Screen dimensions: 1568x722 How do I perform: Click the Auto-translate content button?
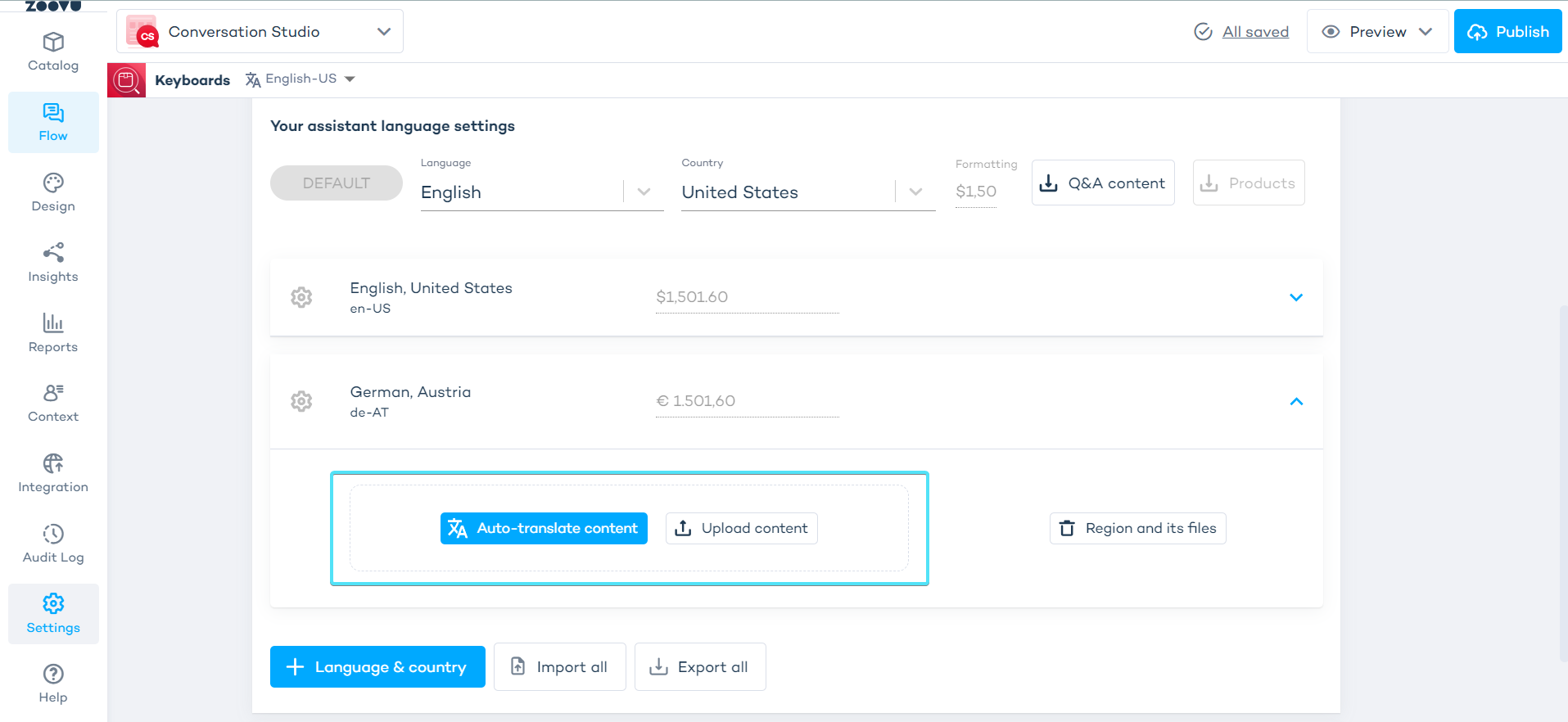click(x=544, y=529)
